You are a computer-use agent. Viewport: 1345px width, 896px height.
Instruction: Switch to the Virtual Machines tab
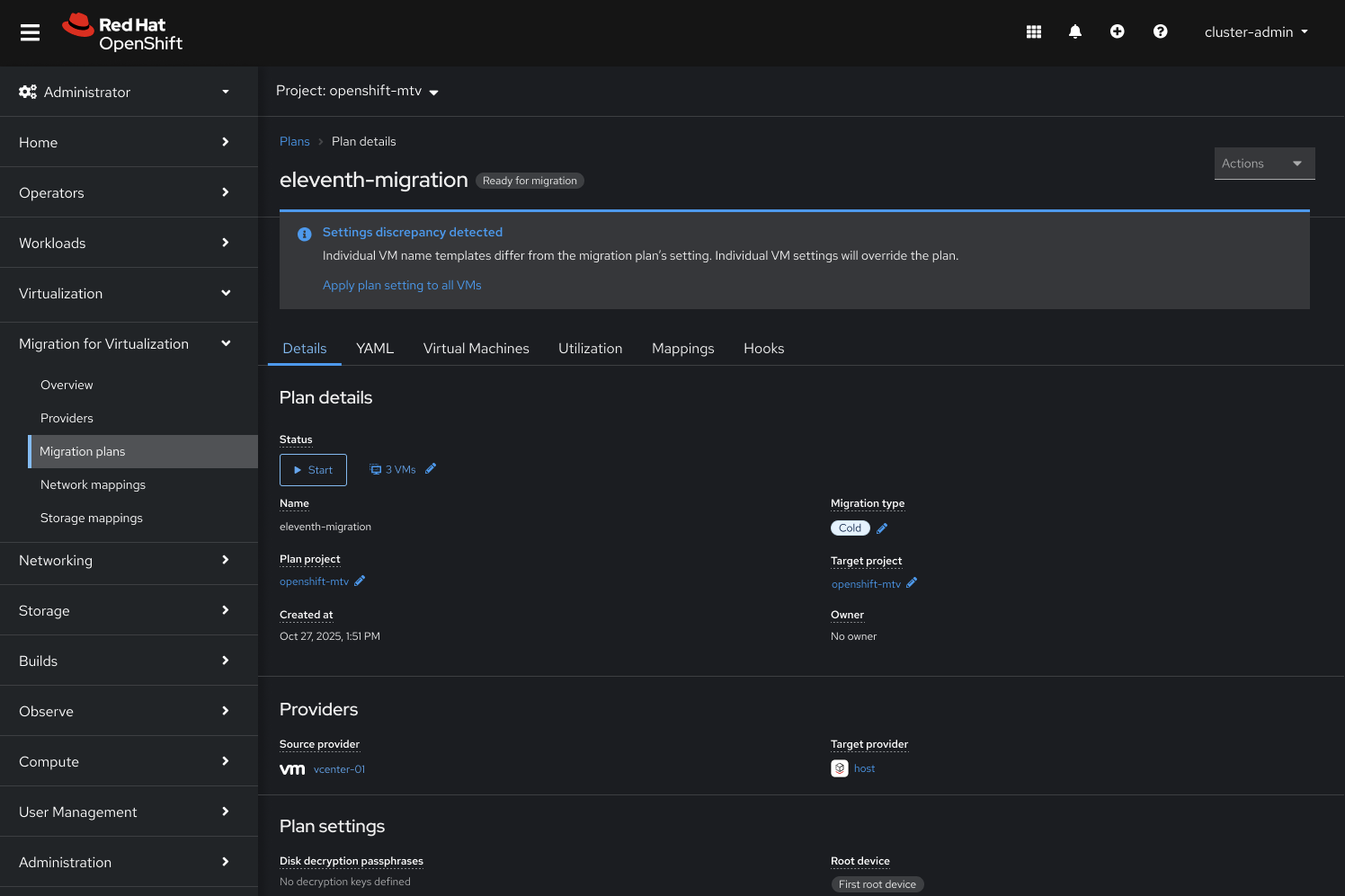pos(476,349)
